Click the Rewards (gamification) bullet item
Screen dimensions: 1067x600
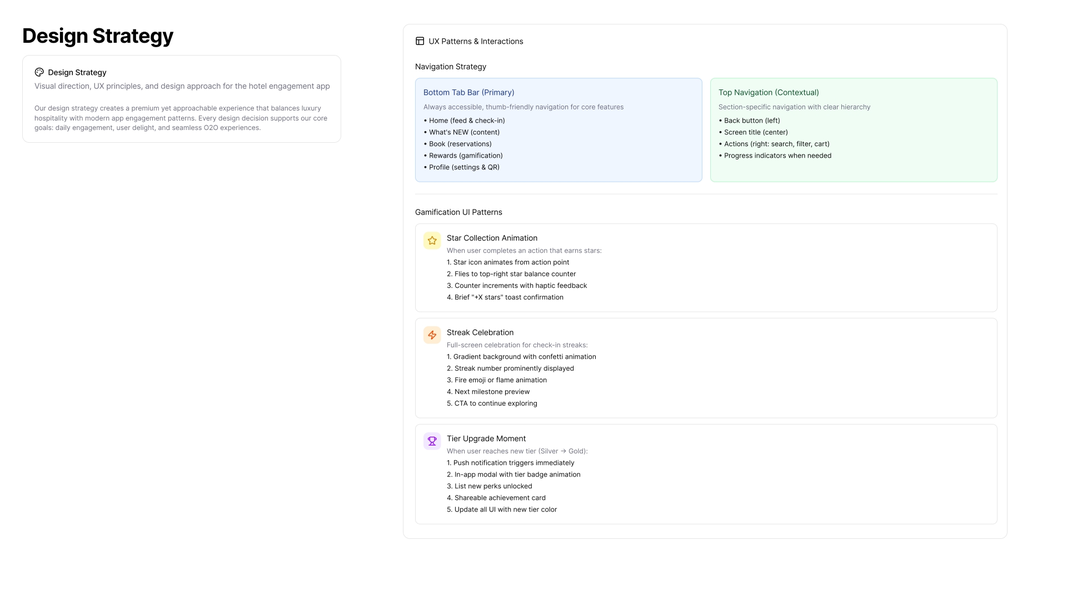pyautogui.click(x=465, y=155)
